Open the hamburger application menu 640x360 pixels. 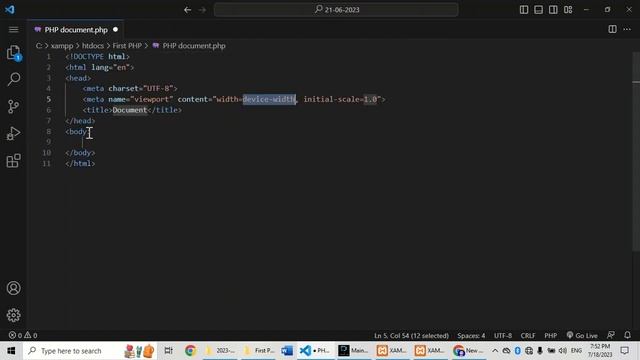tap(13, 29)
